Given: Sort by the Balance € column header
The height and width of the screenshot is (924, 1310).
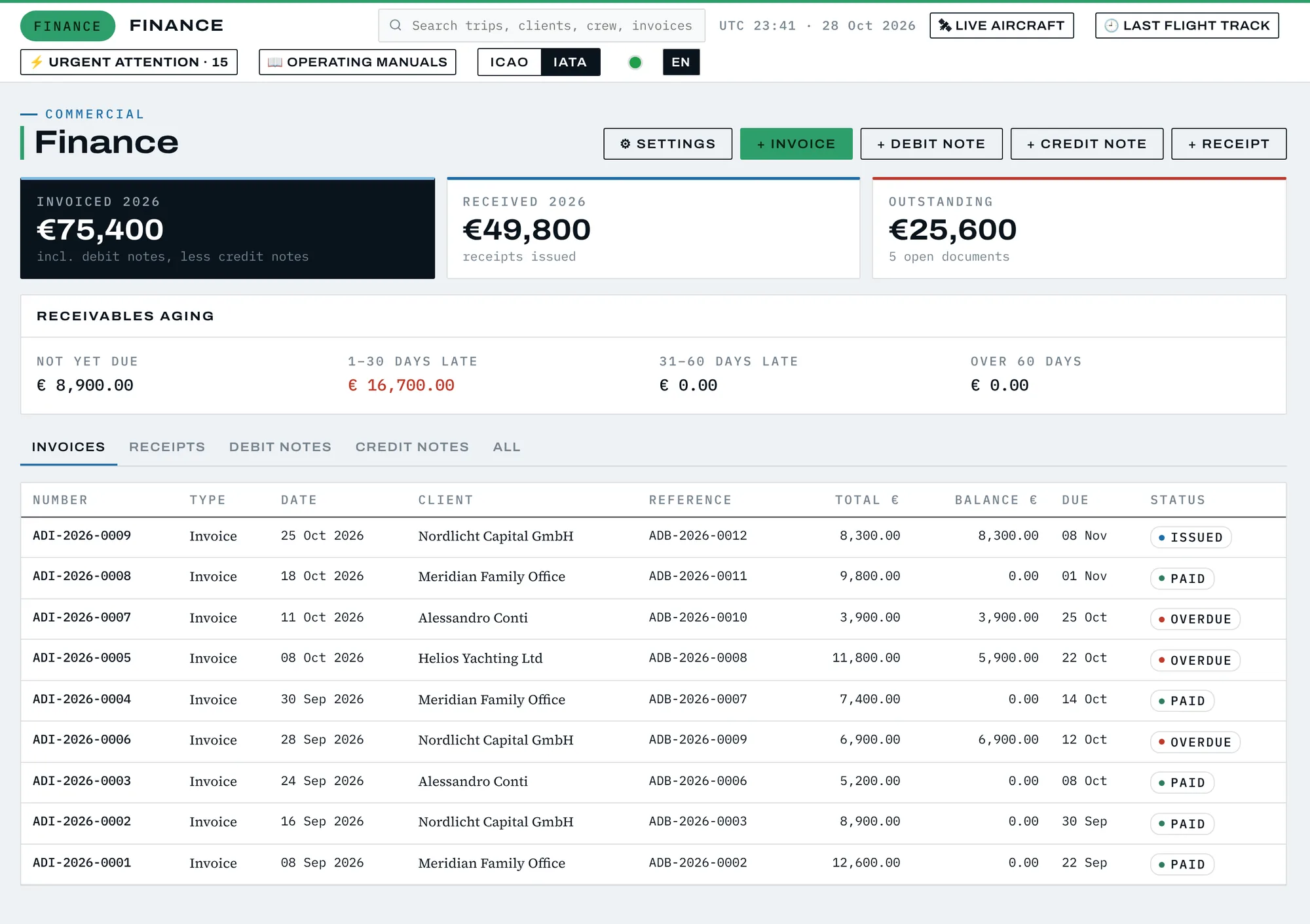Looking at the screenshot, I should [x=996, y=500].
